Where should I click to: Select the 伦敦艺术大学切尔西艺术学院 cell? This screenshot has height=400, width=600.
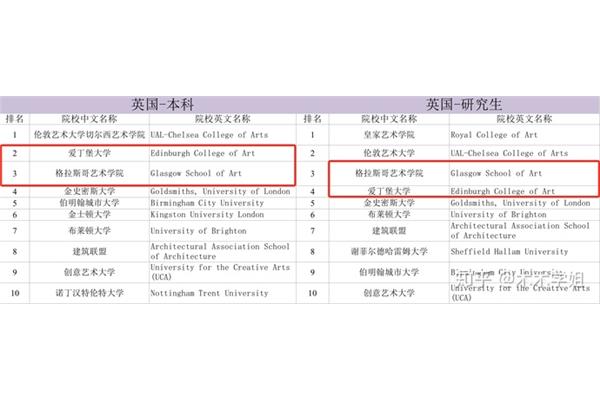coord(89,135)
